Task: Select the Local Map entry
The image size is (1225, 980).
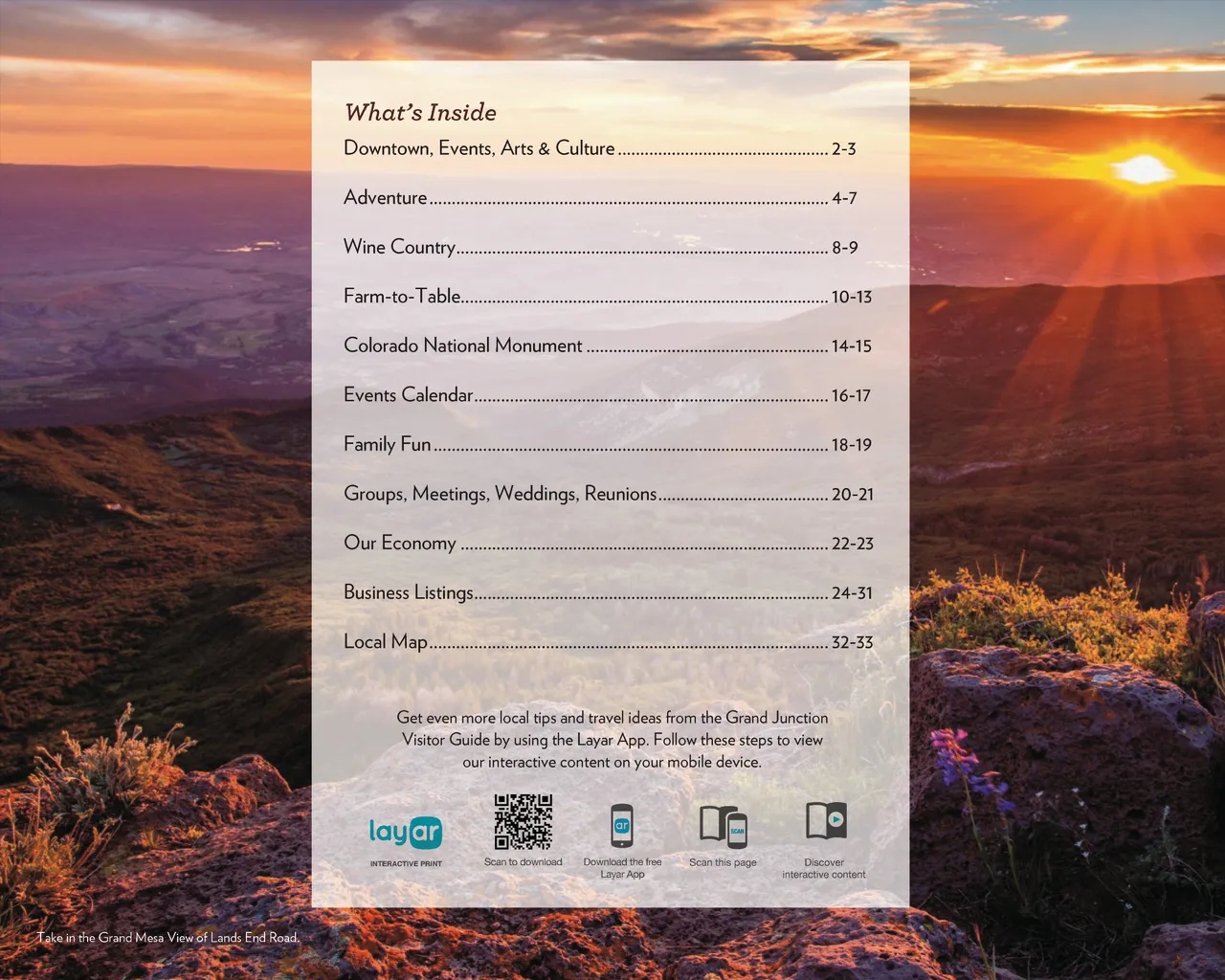Action: tap(386, 642)
